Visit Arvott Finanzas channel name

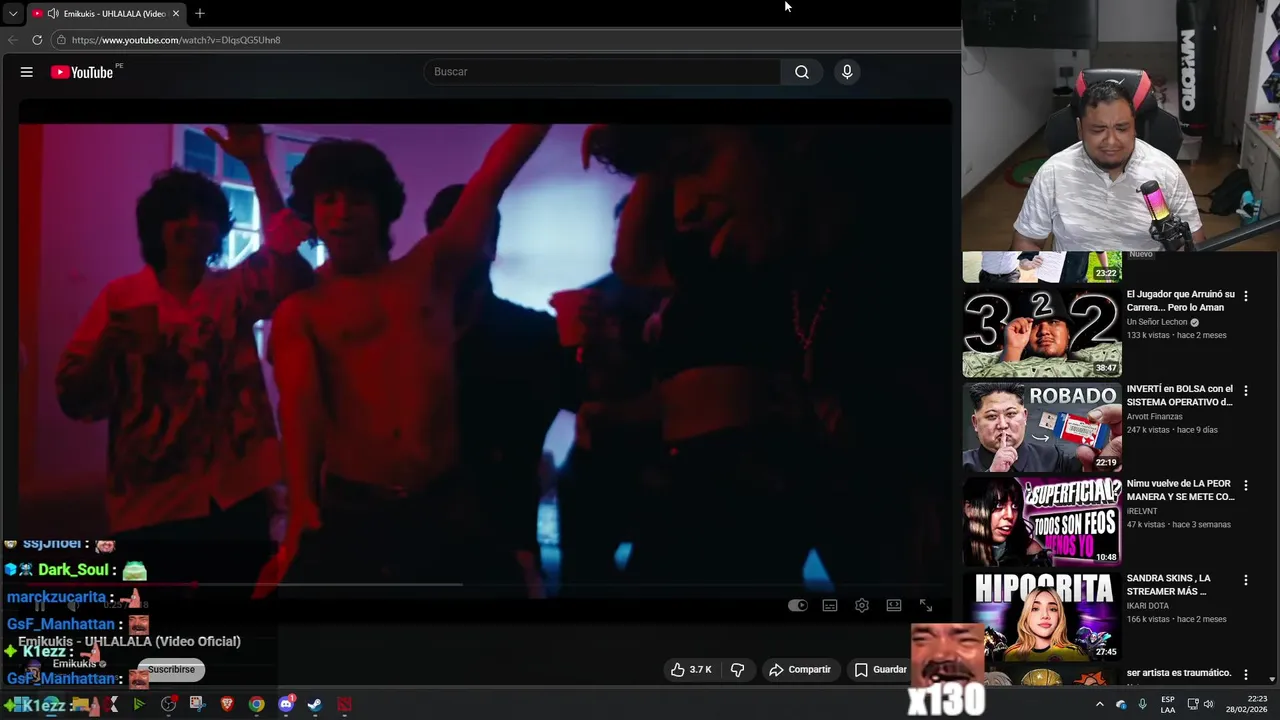pyautogui.click(x=1154, y=417)
